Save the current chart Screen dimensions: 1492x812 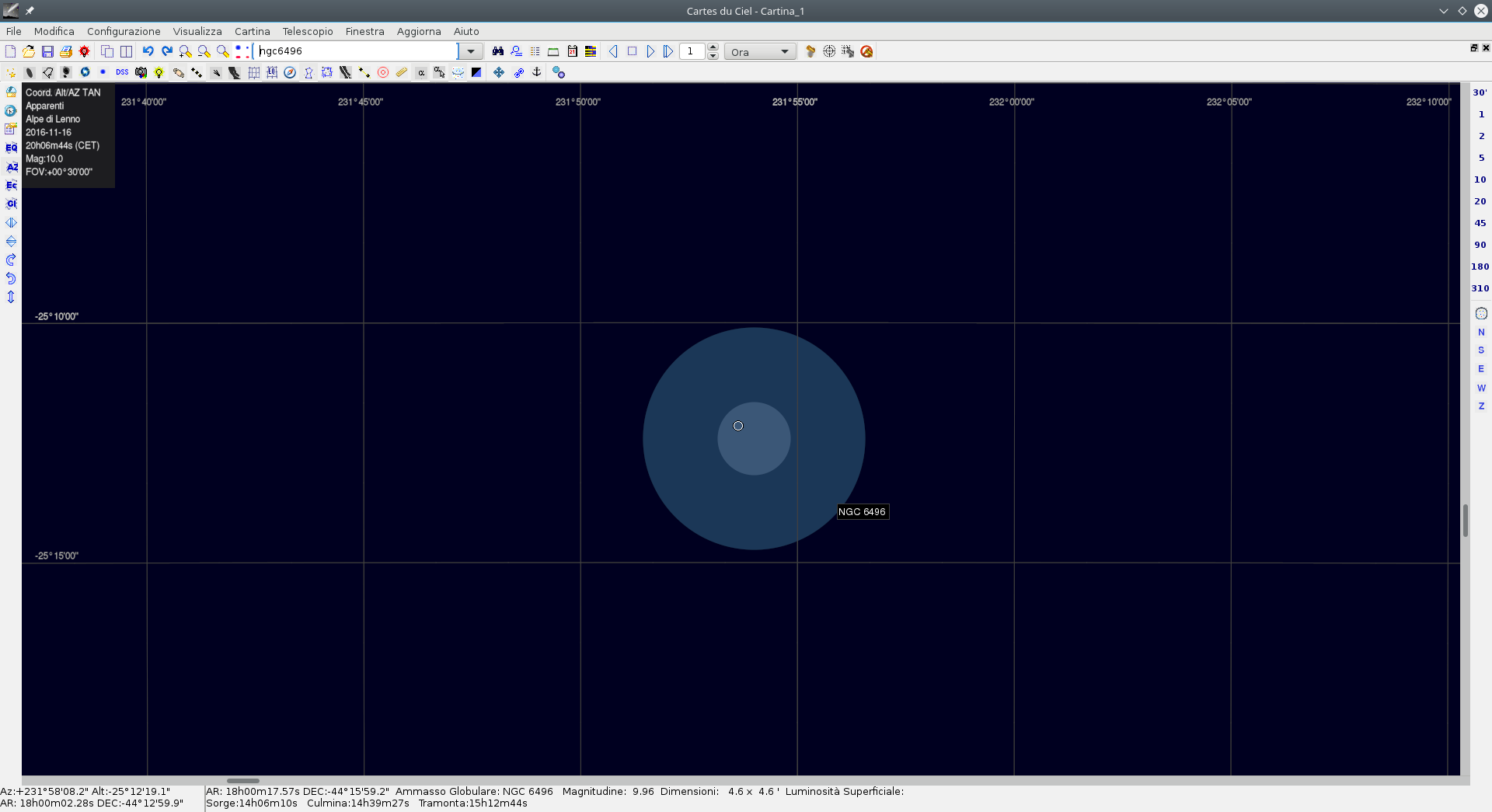pyautogui.click(x=47, y=51)
